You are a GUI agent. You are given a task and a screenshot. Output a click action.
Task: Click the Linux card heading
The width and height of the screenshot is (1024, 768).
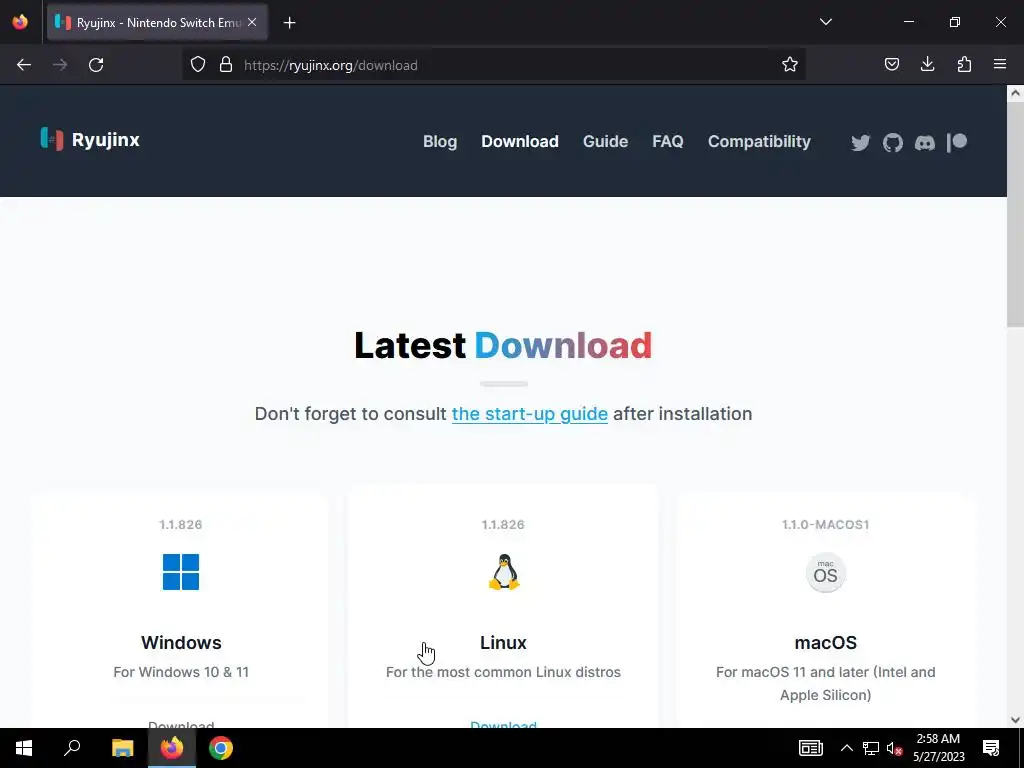tap(503, 643)
